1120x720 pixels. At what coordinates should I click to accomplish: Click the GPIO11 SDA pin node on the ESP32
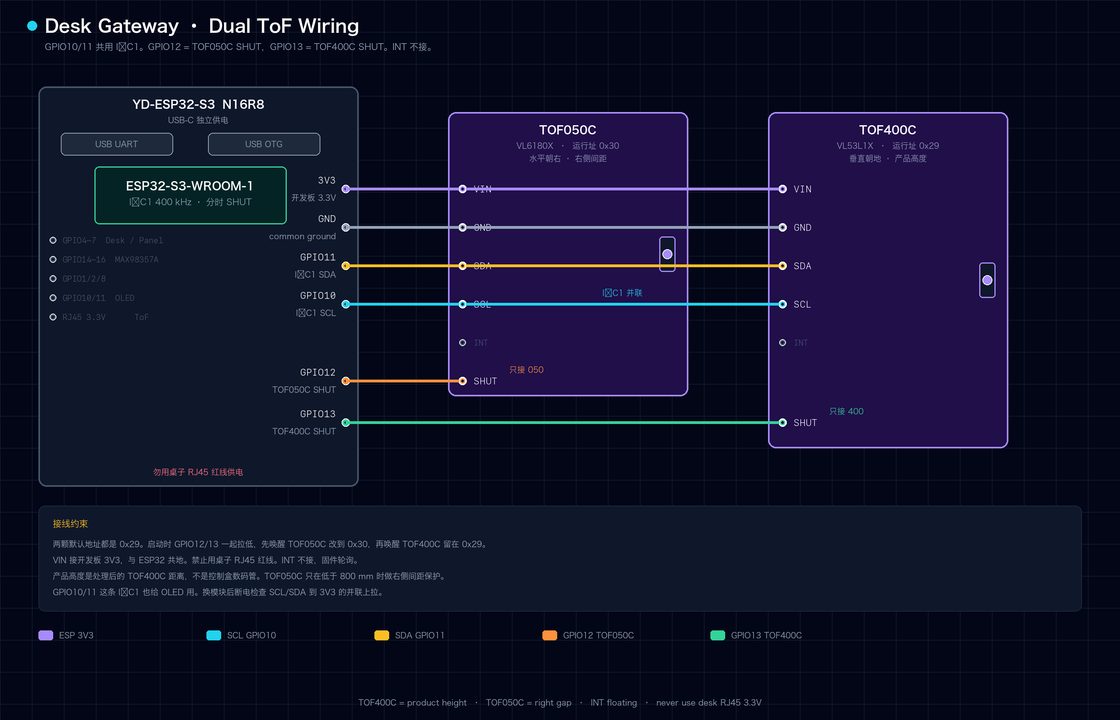(346, 266)
